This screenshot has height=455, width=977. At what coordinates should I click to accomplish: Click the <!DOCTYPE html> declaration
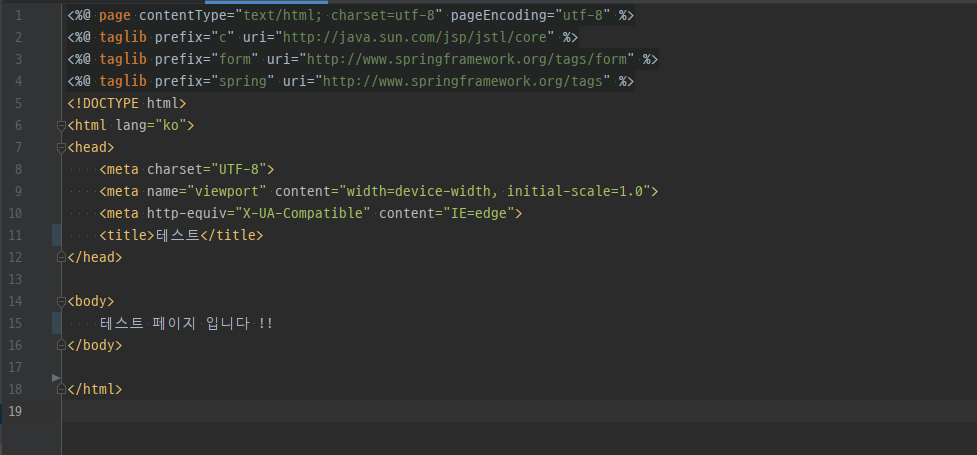[127, 103]
